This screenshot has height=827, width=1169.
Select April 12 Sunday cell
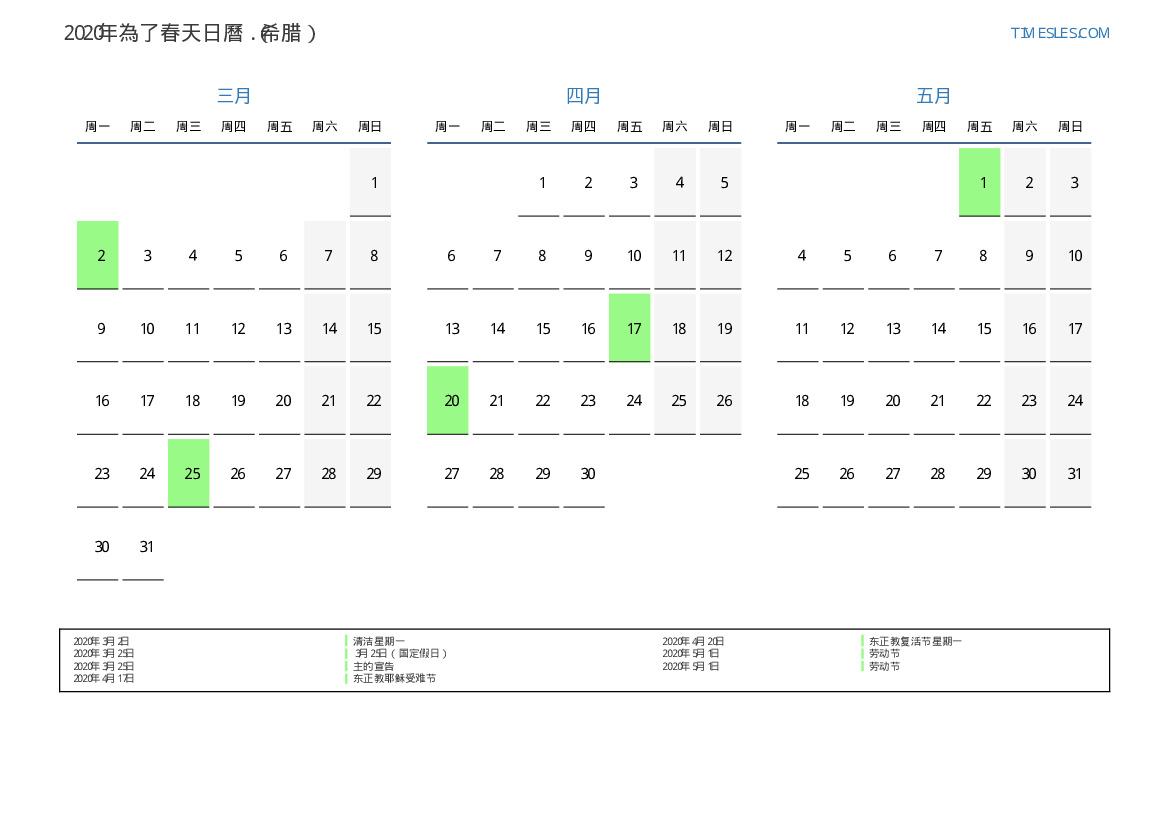(720, 255)
